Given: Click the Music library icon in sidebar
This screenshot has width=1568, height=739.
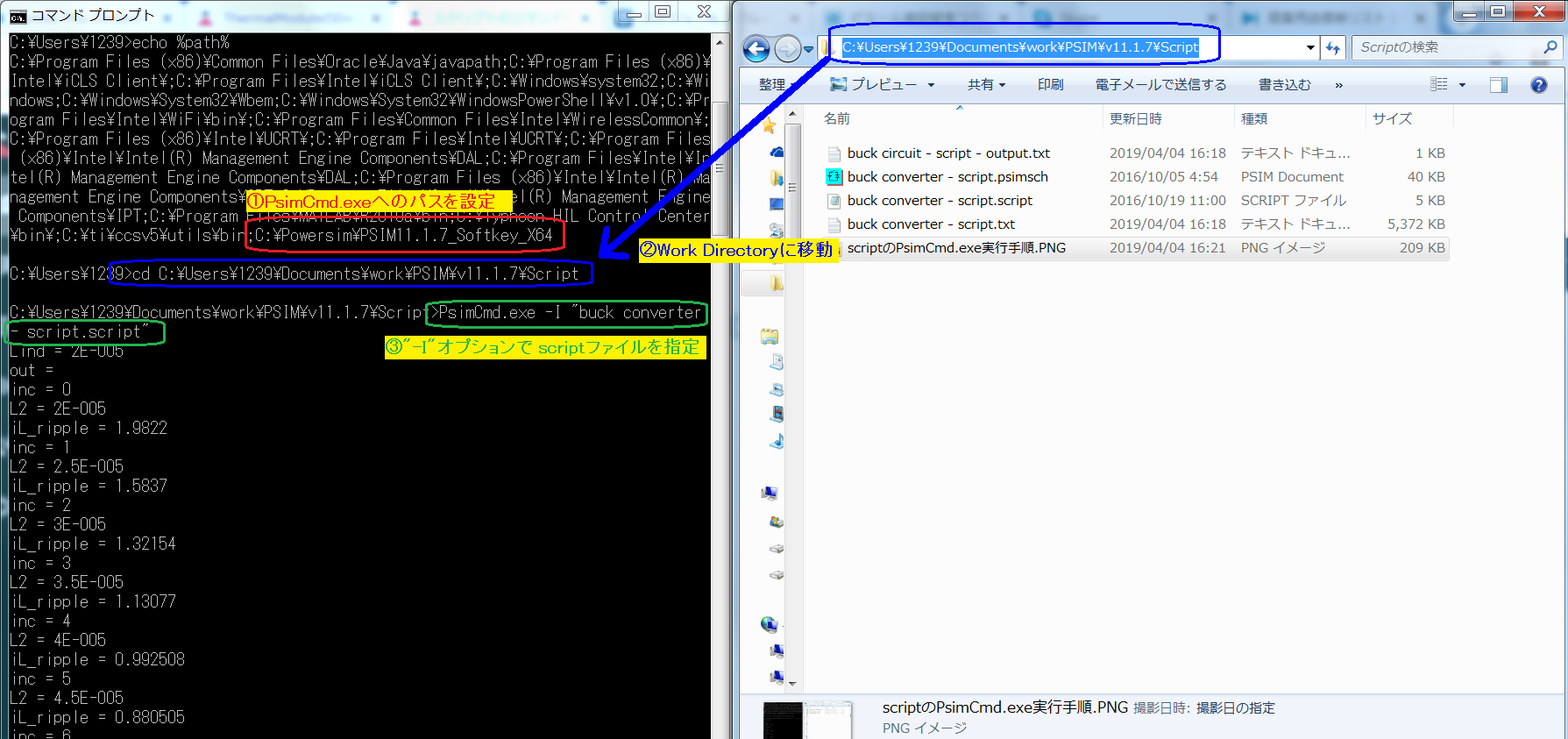Looking at the screenshot, I should pos(777,440).
